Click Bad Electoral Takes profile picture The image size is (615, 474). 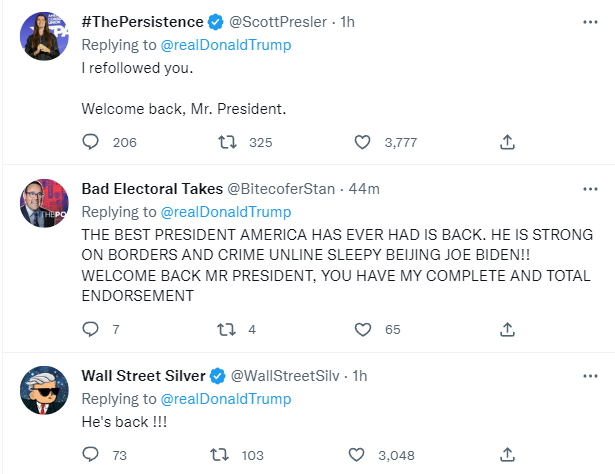coord(44,204)
